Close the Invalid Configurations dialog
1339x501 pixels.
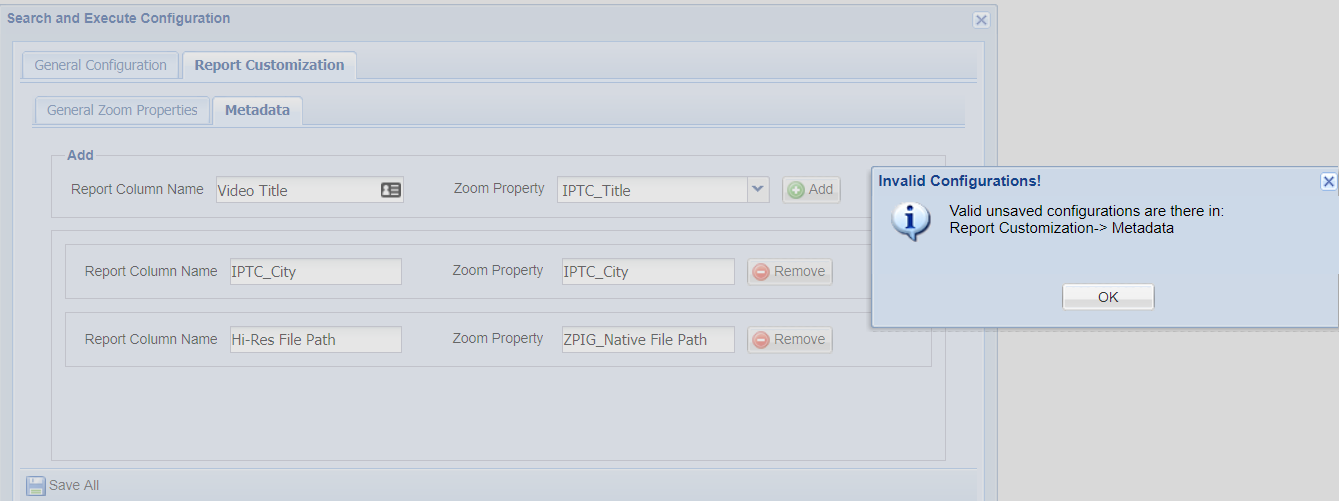coord(1328,182)
